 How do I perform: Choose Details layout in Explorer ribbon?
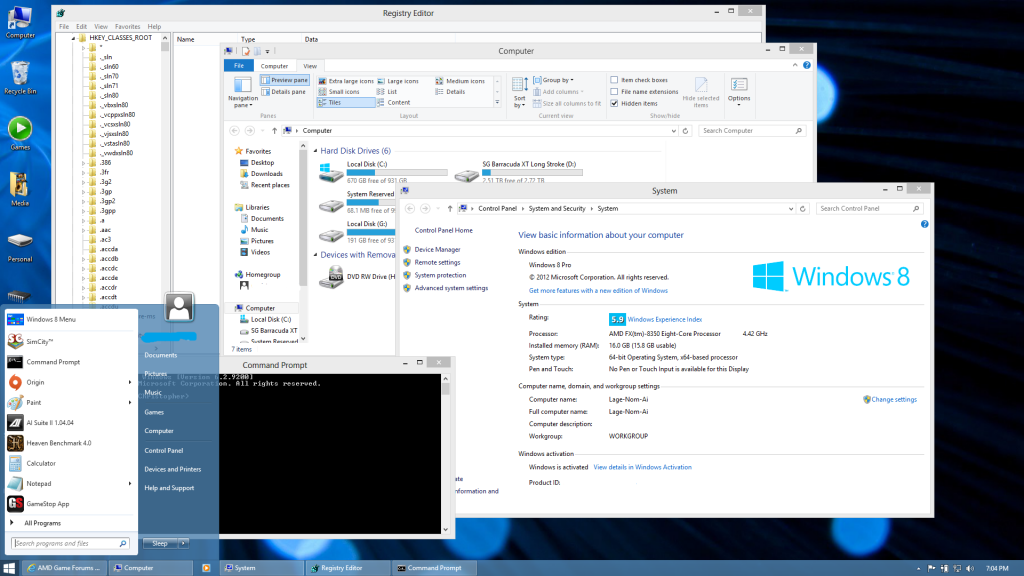pos(450,92)
